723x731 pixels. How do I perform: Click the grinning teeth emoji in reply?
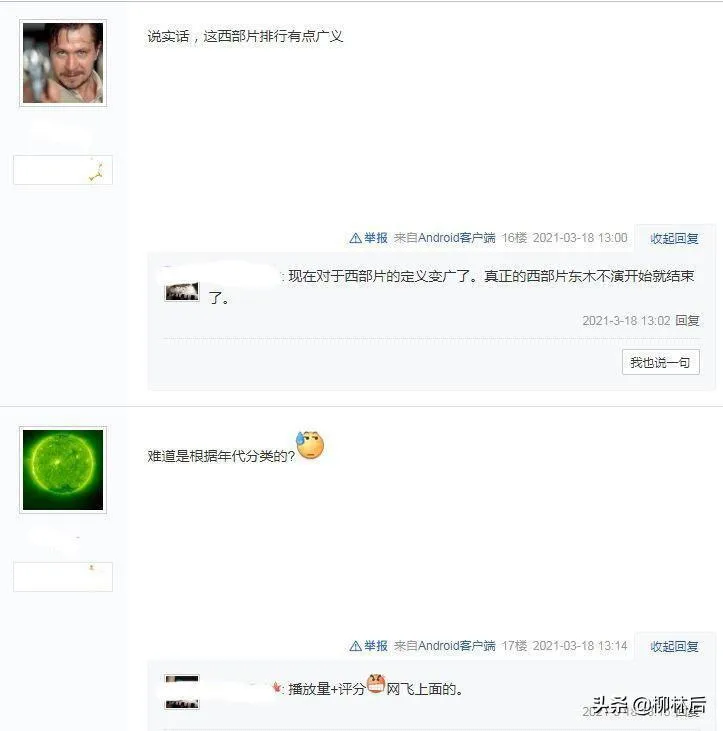coord(376,684)
